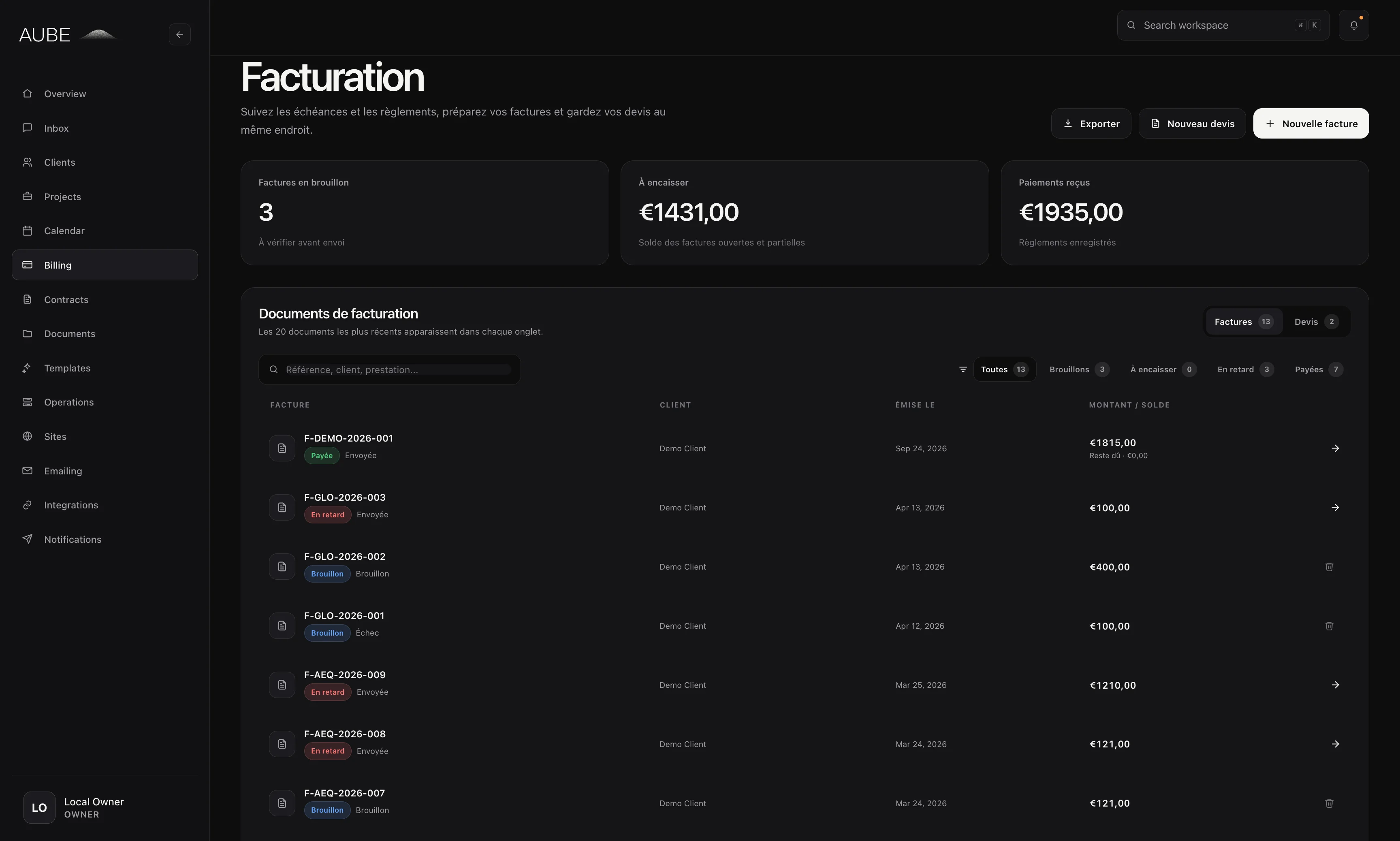Click invoice name F-DEMO-2026-001
The height and width of the screenshot is (841, 1400).
click(x=348, y=439)
